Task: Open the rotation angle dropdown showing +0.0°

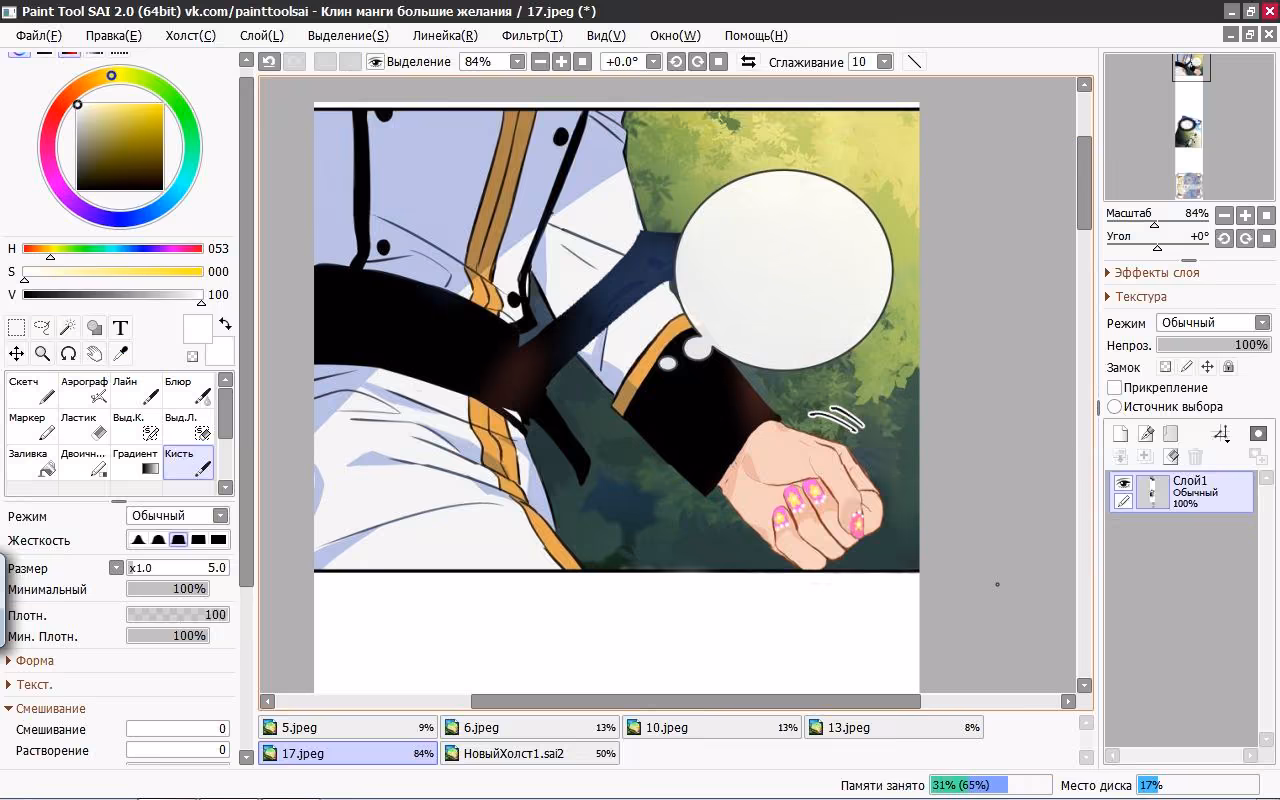Action: (653, 62)
